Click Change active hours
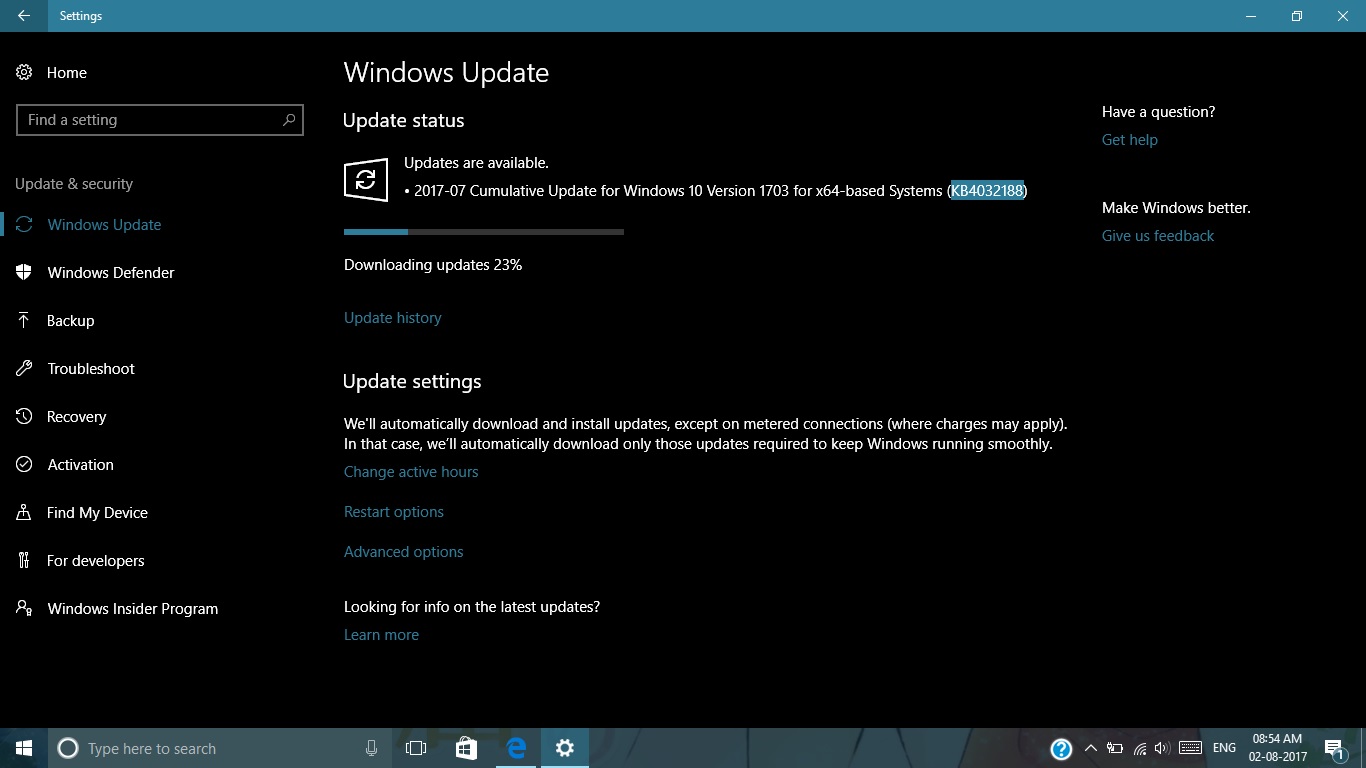The image size is (1366, 768). 411,471
